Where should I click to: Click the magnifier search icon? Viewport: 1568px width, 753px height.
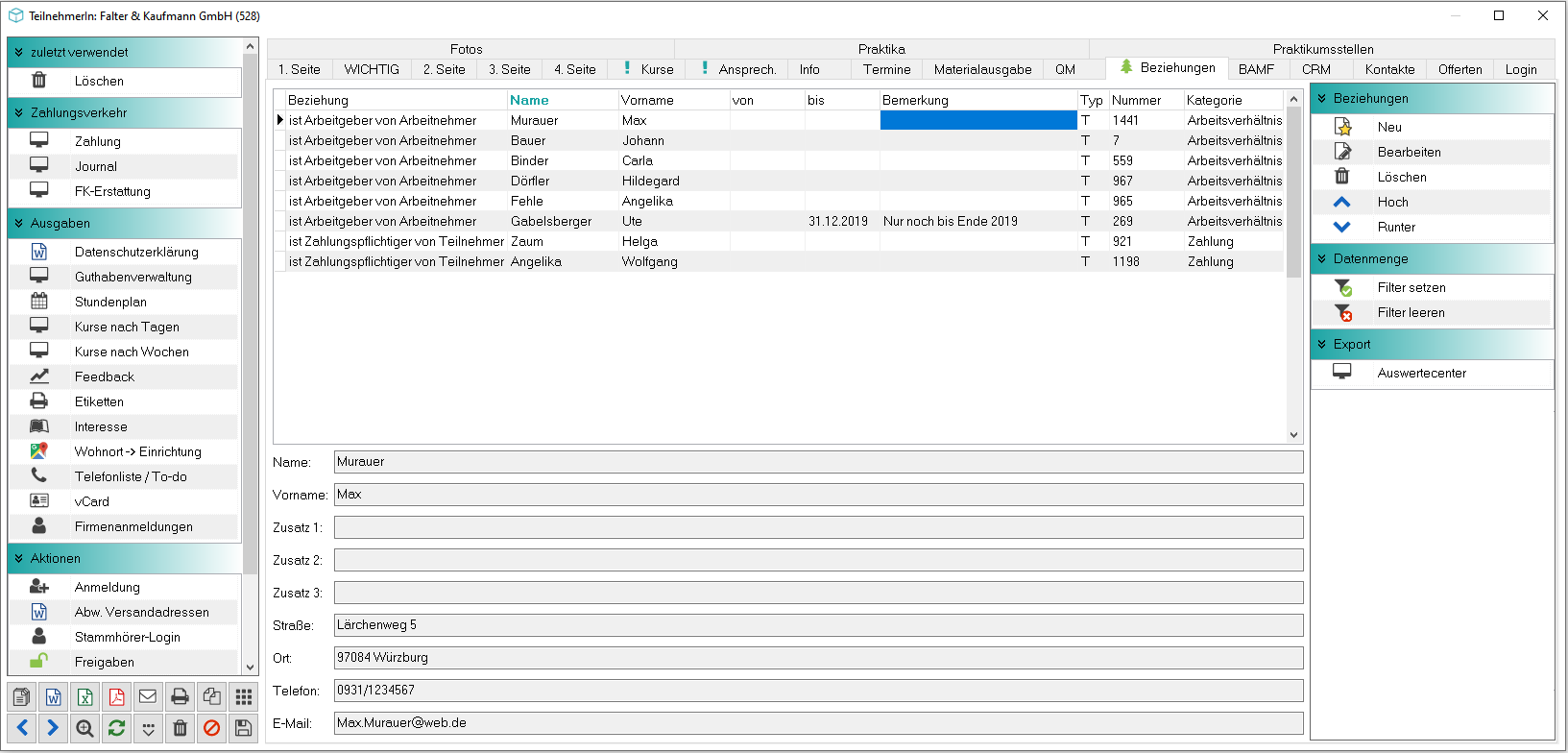[85, 728]
